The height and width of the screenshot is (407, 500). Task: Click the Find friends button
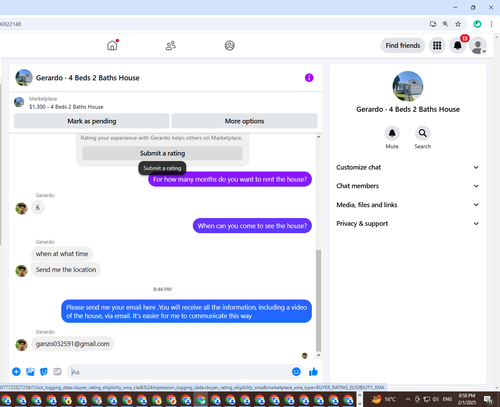[x=403, y=45]
